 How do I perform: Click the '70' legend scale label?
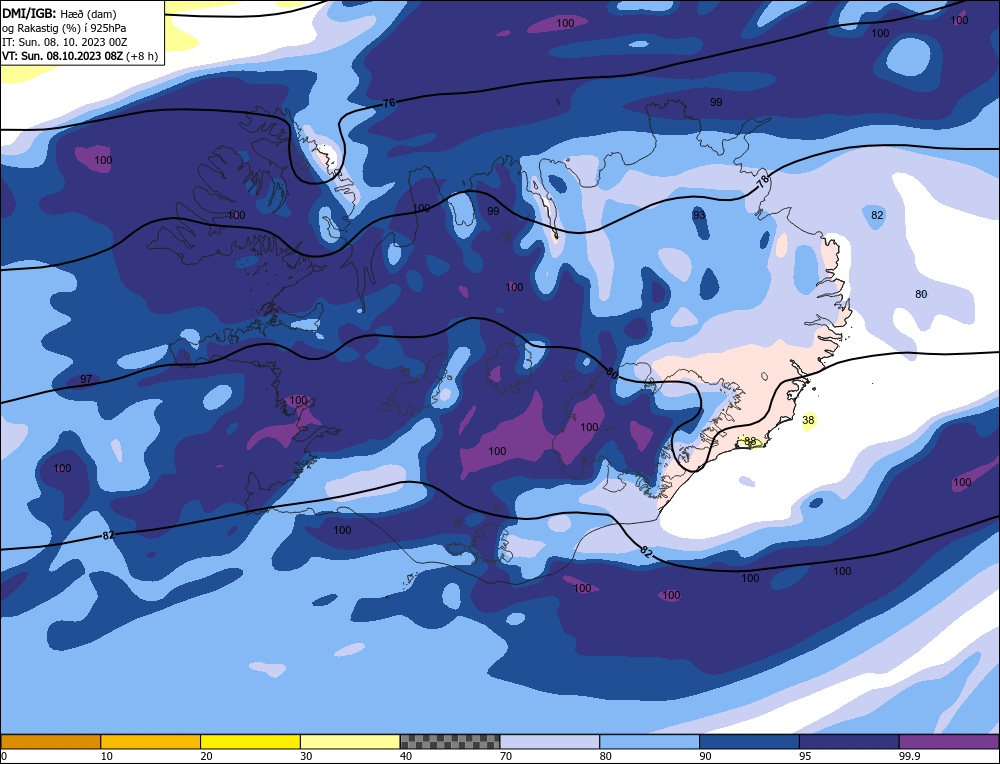tap(506, 756)
